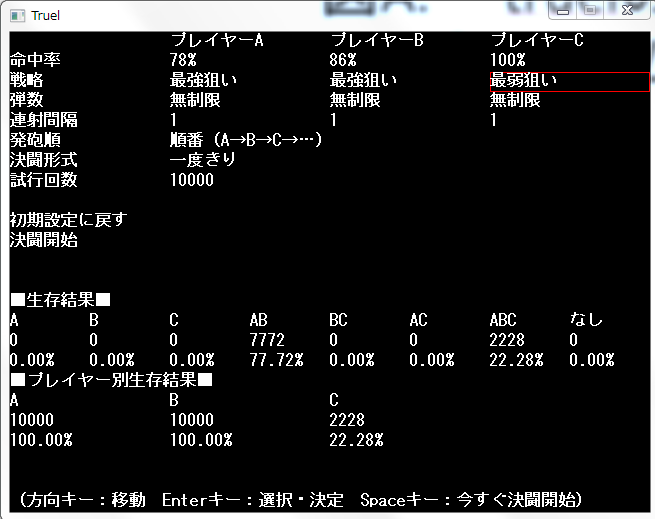The height and width of the screenshot is (519, 655).
Task: Select Player C's firing interval value 1
Action: click(493, 120)
